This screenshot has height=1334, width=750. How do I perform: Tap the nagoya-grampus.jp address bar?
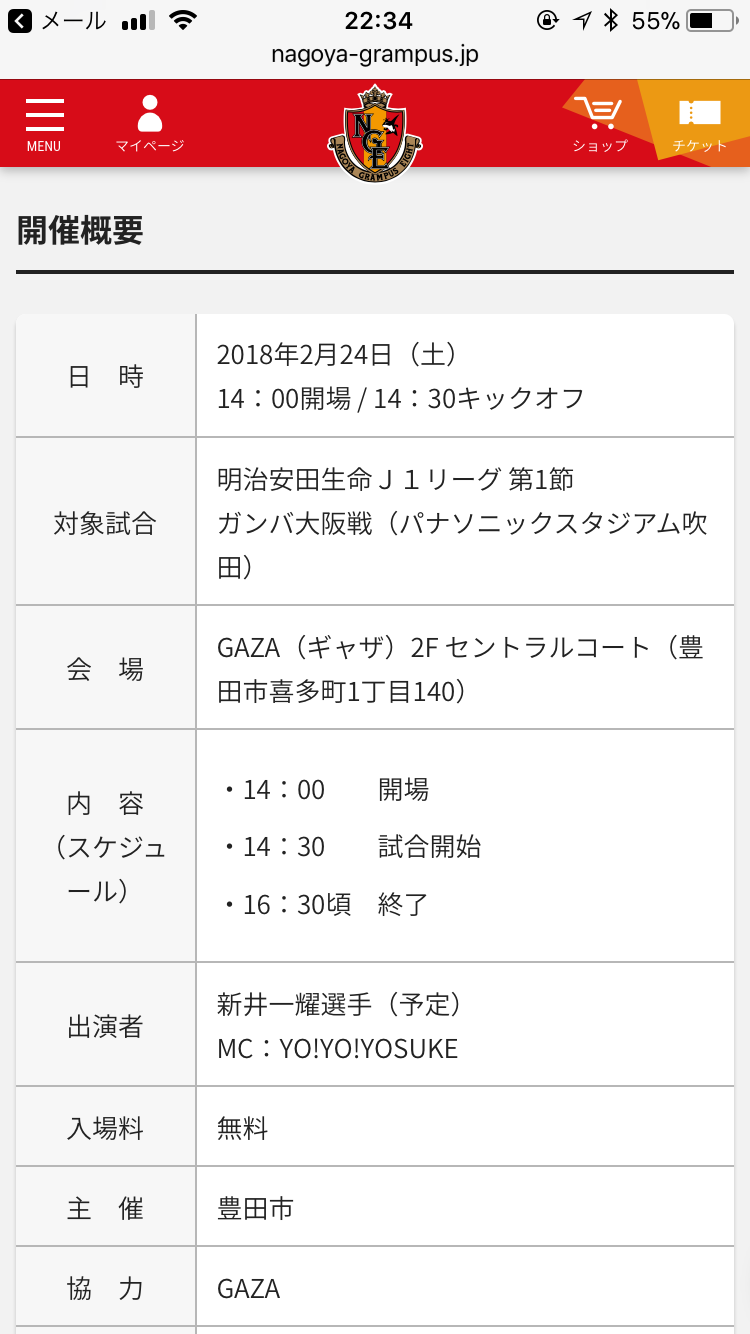(375, 55)
